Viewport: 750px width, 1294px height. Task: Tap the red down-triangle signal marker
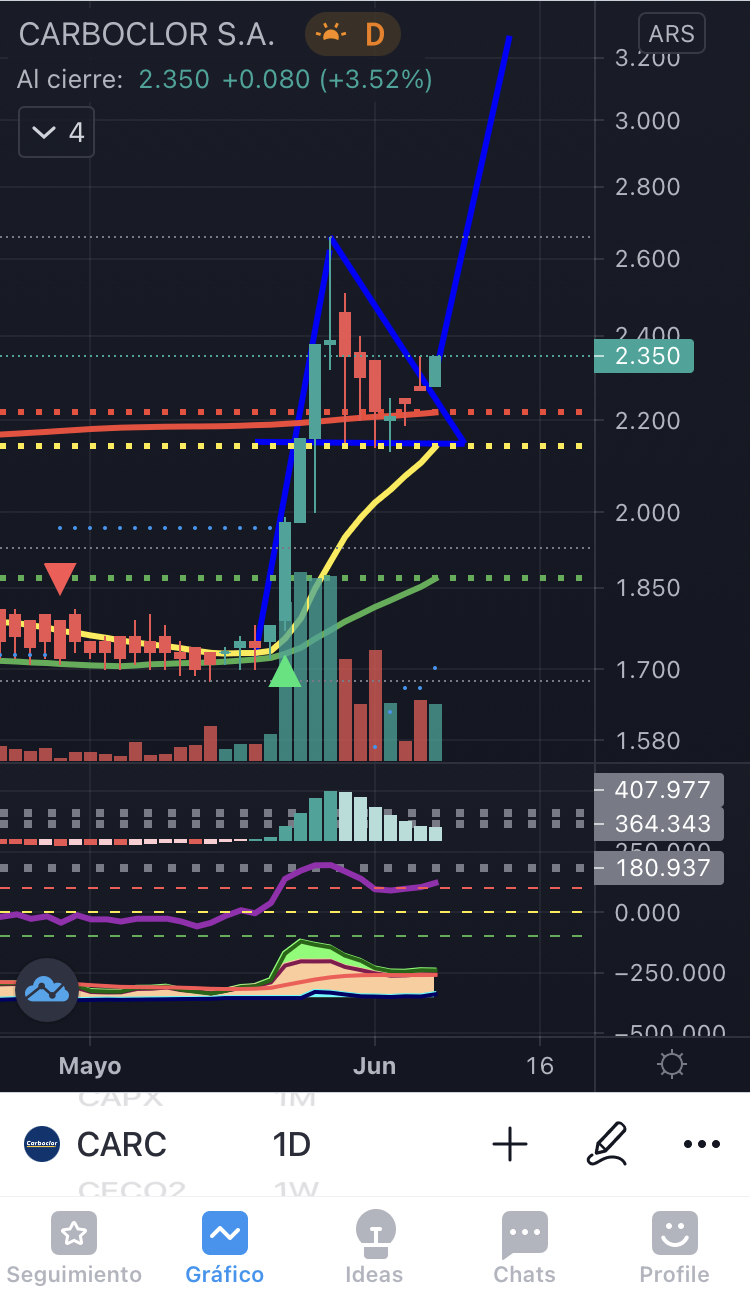point(60,579)
